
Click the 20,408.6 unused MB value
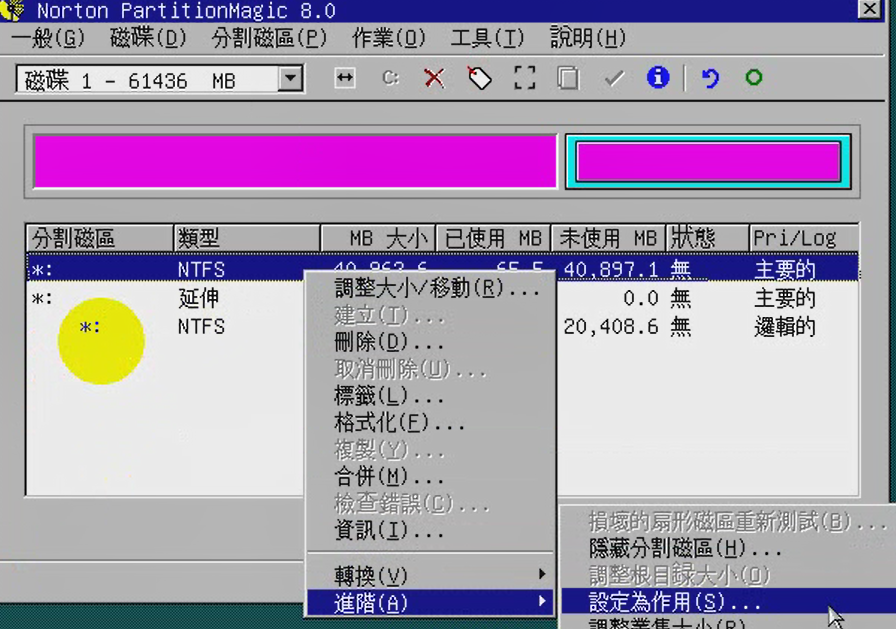click(x=610, y=327)
